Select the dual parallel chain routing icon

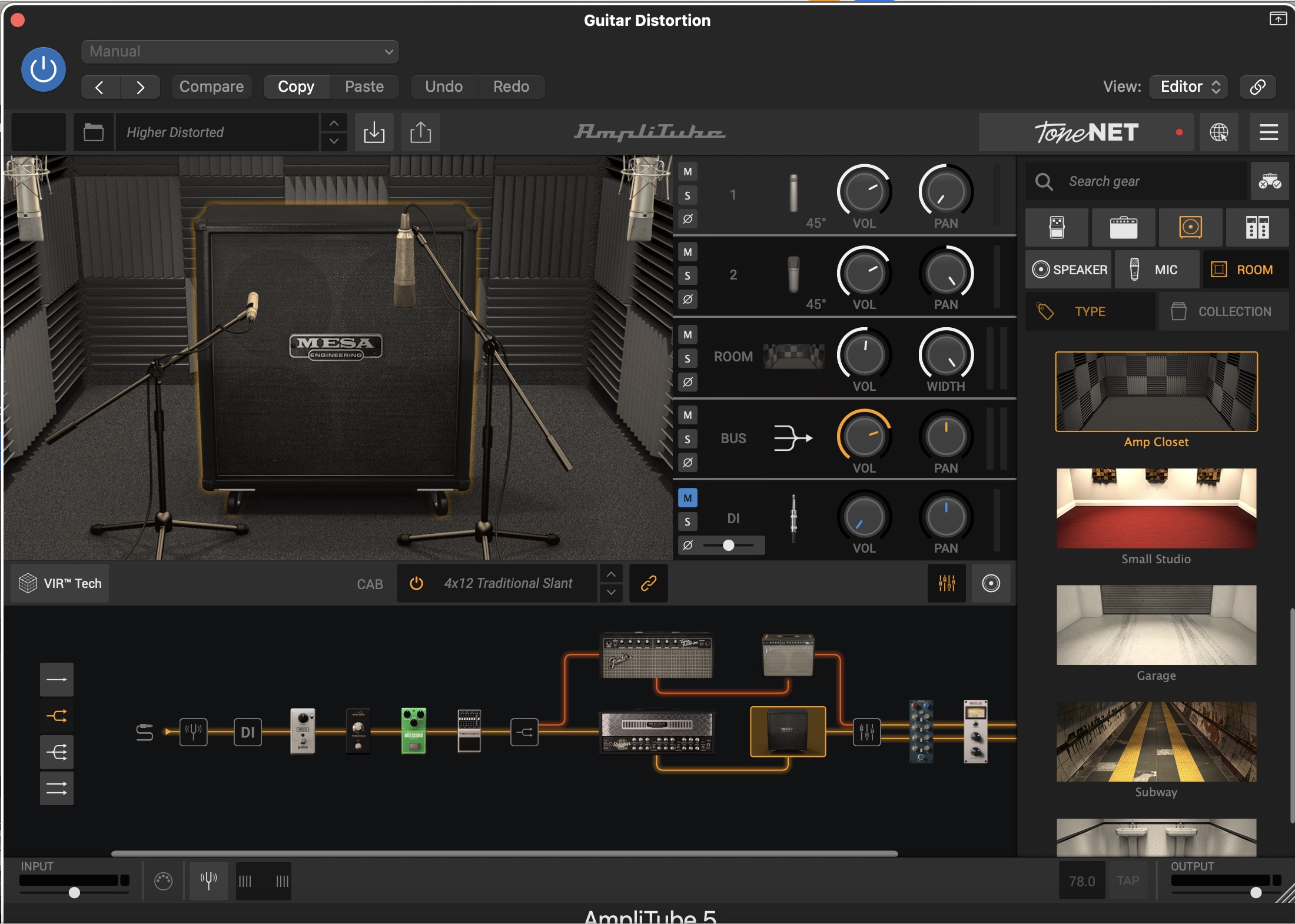[57, 788]
